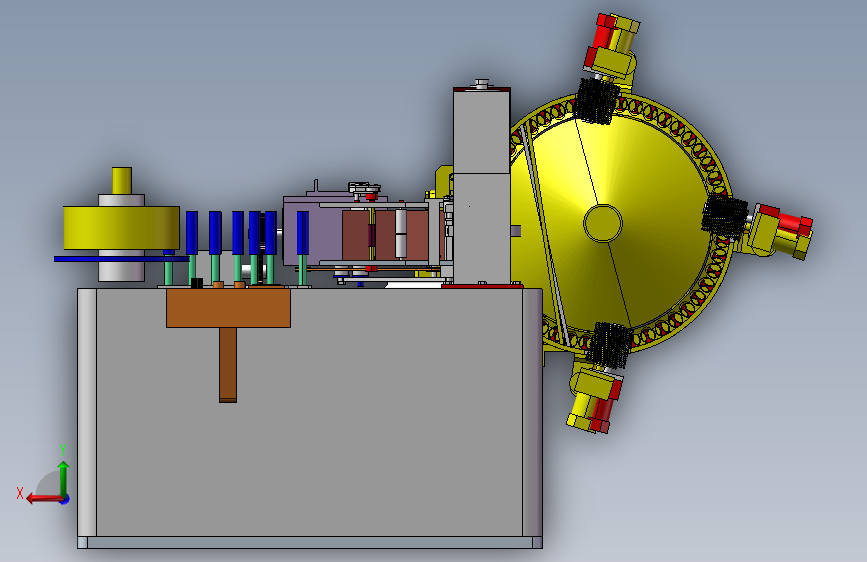Select the right-side red and yellow actuator
The height and width of the screenshot is (562, 867).
[x=780, y=231]
